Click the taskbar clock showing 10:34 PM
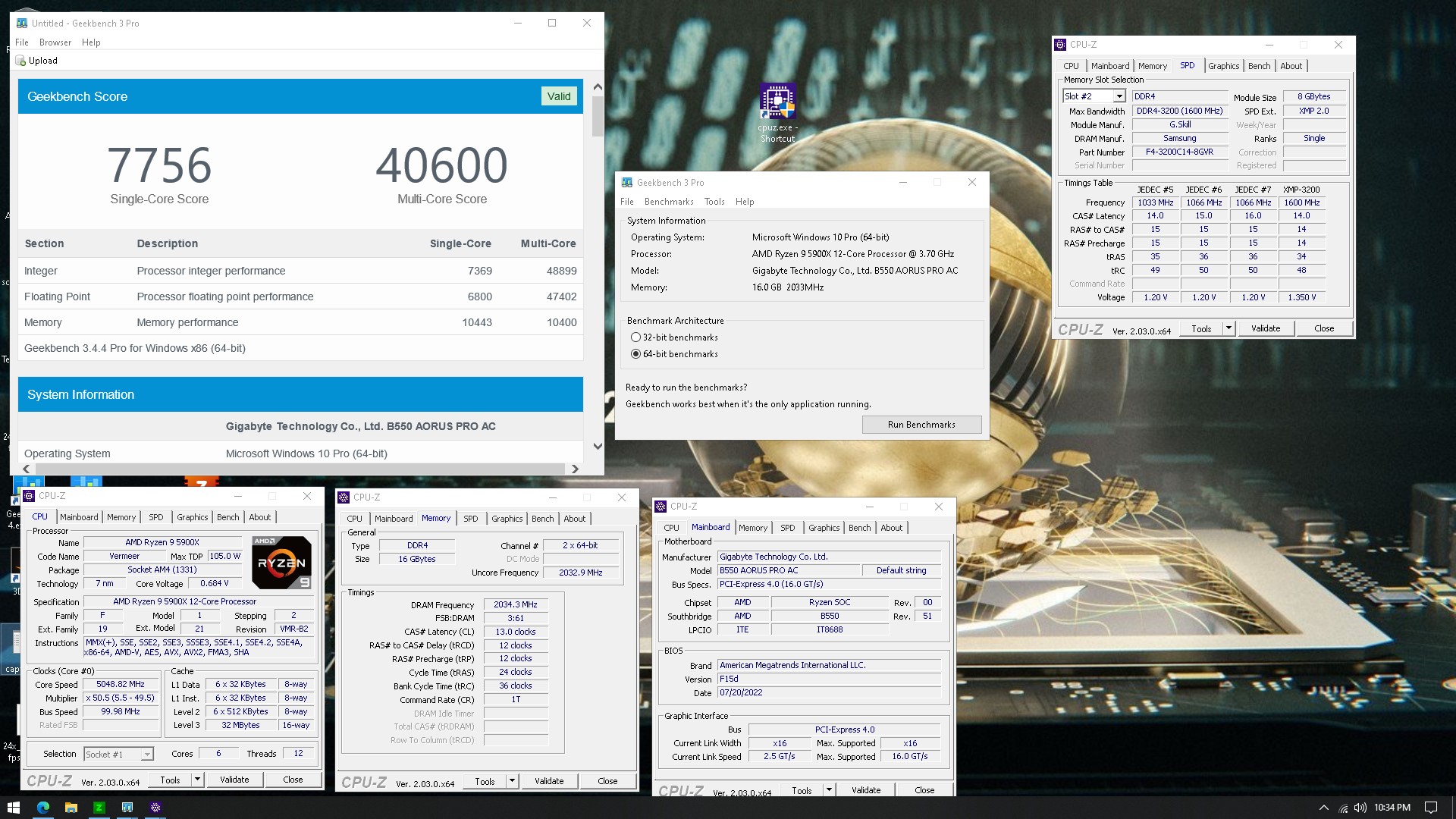Image resolution: width=1456 pixels, height=819 pixels. coord(1392,808)
